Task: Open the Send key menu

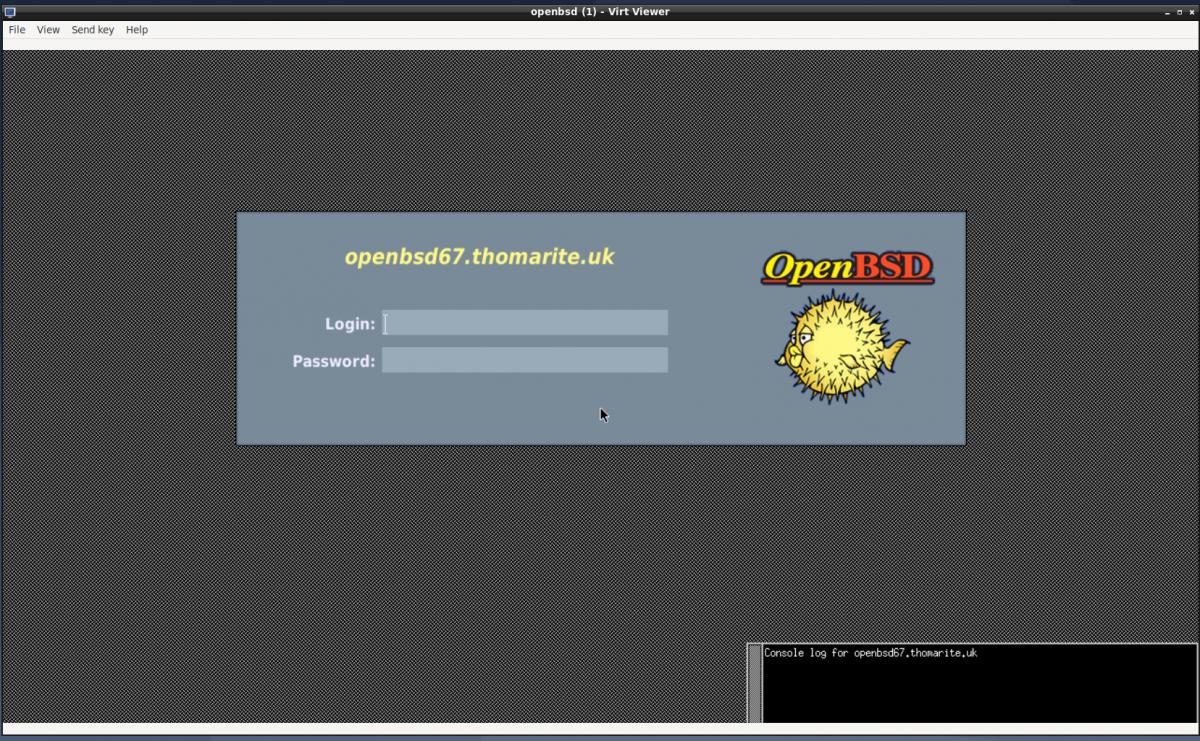Action: 92,29
